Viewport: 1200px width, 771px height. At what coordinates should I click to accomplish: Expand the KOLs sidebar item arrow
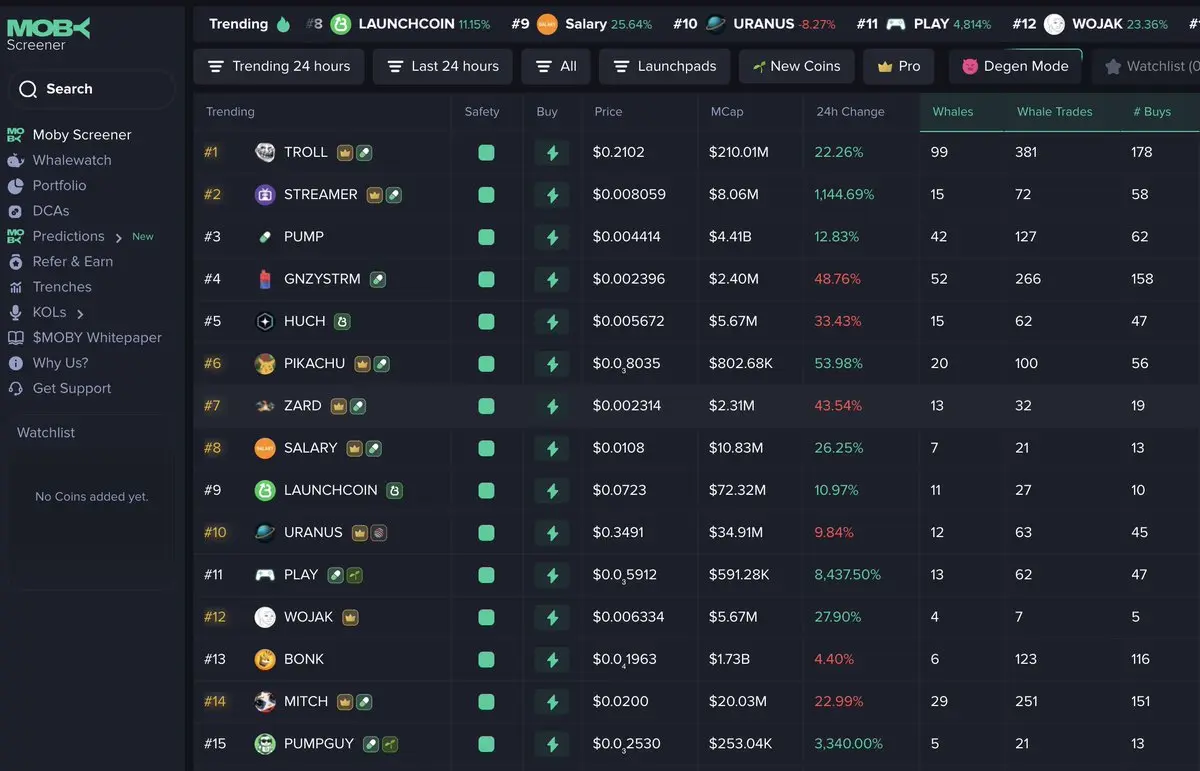click(x=80, y=314)
